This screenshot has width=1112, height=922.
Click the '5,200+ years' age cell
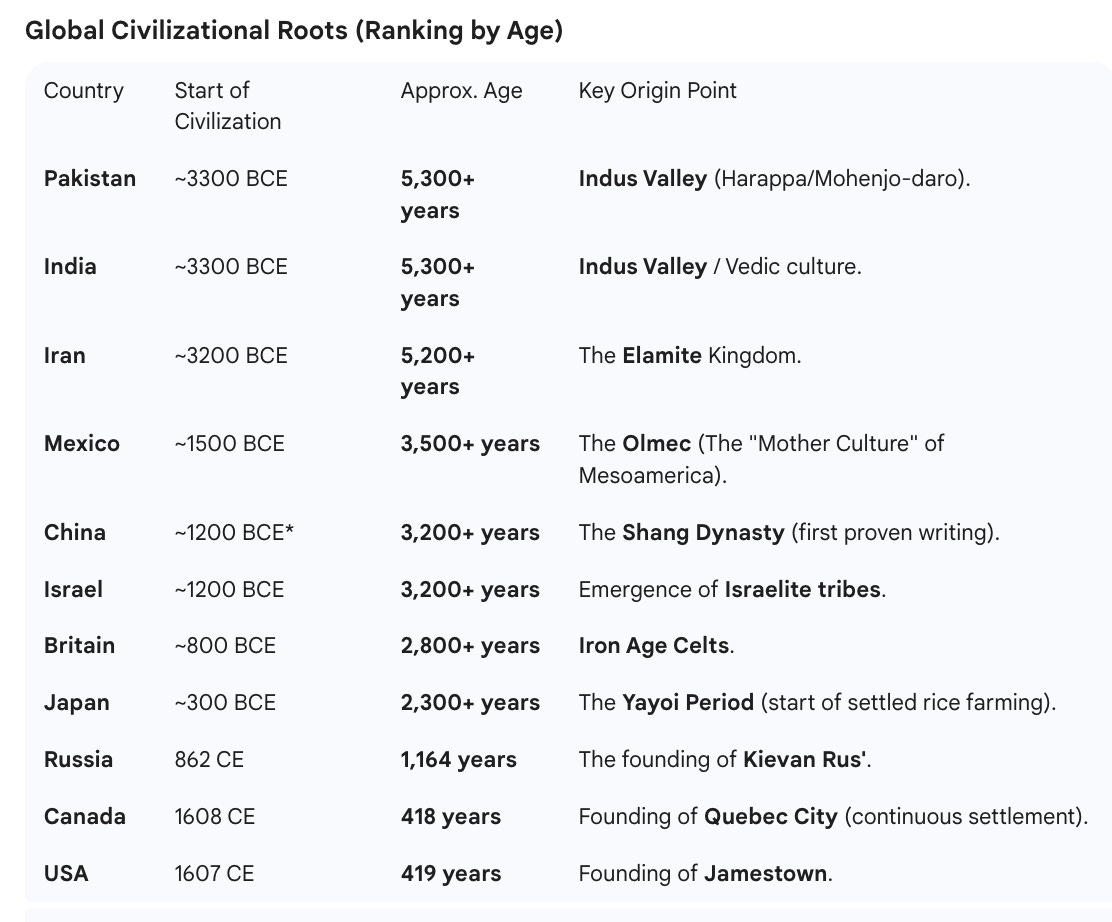438,370
